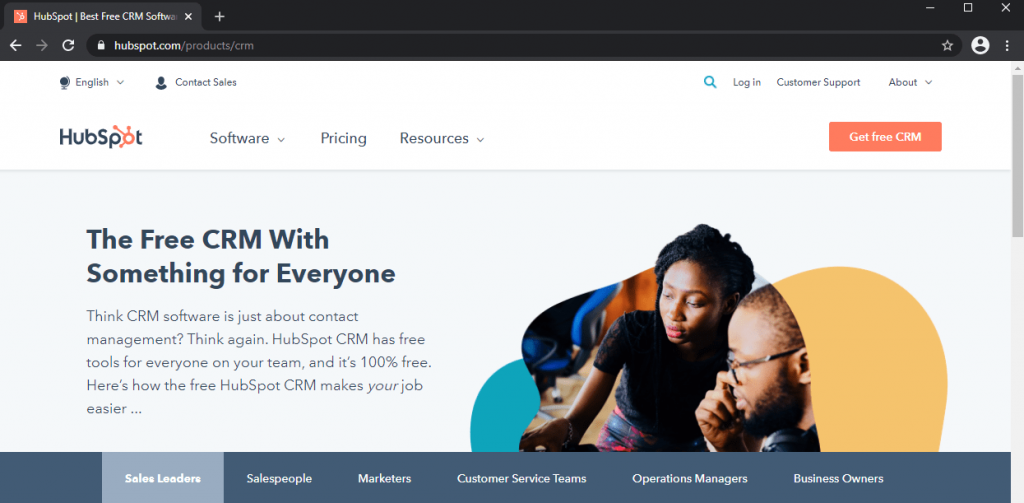Expand the English language dropdown
Viewport: 1024px width, 503px height.
[x=91, y=82]
